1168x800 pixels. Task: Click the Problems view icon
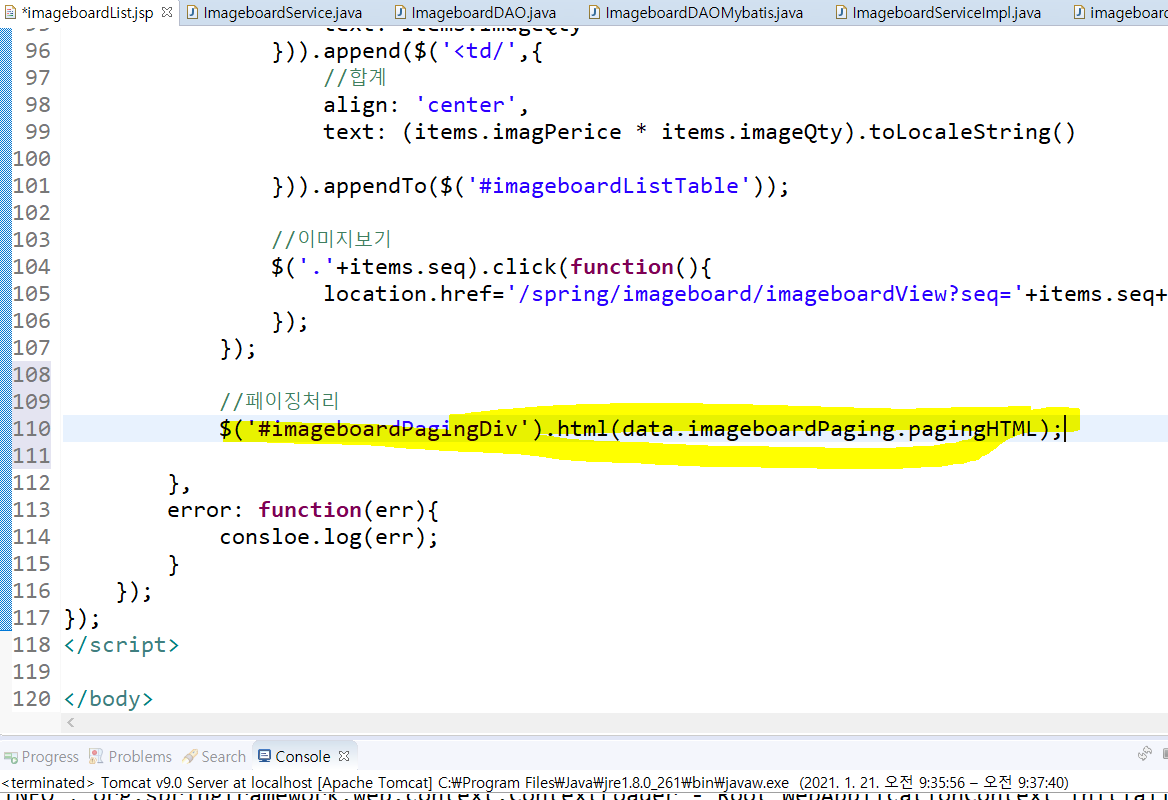coord(96,757)
